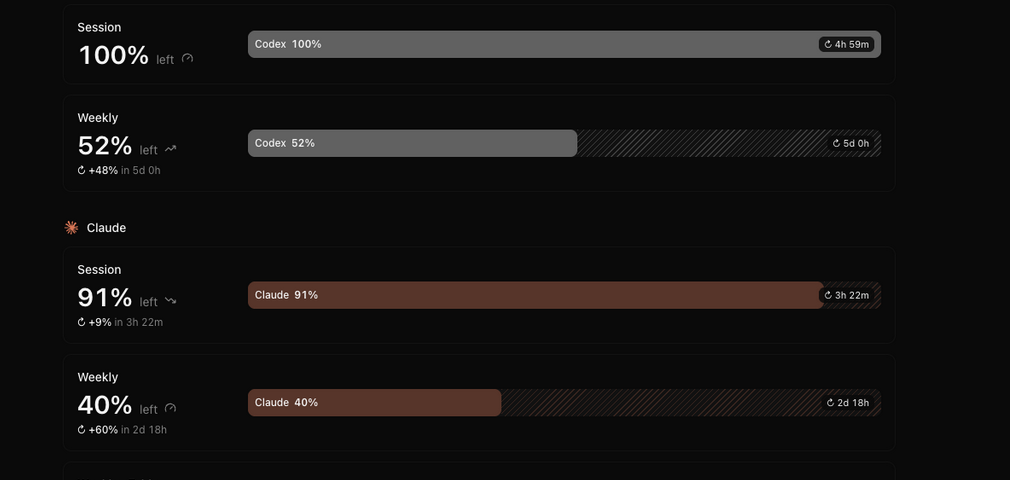1010x480 pixels.
Task: Click the 4h 59m reset timer badge
Action: coord(846,44)
